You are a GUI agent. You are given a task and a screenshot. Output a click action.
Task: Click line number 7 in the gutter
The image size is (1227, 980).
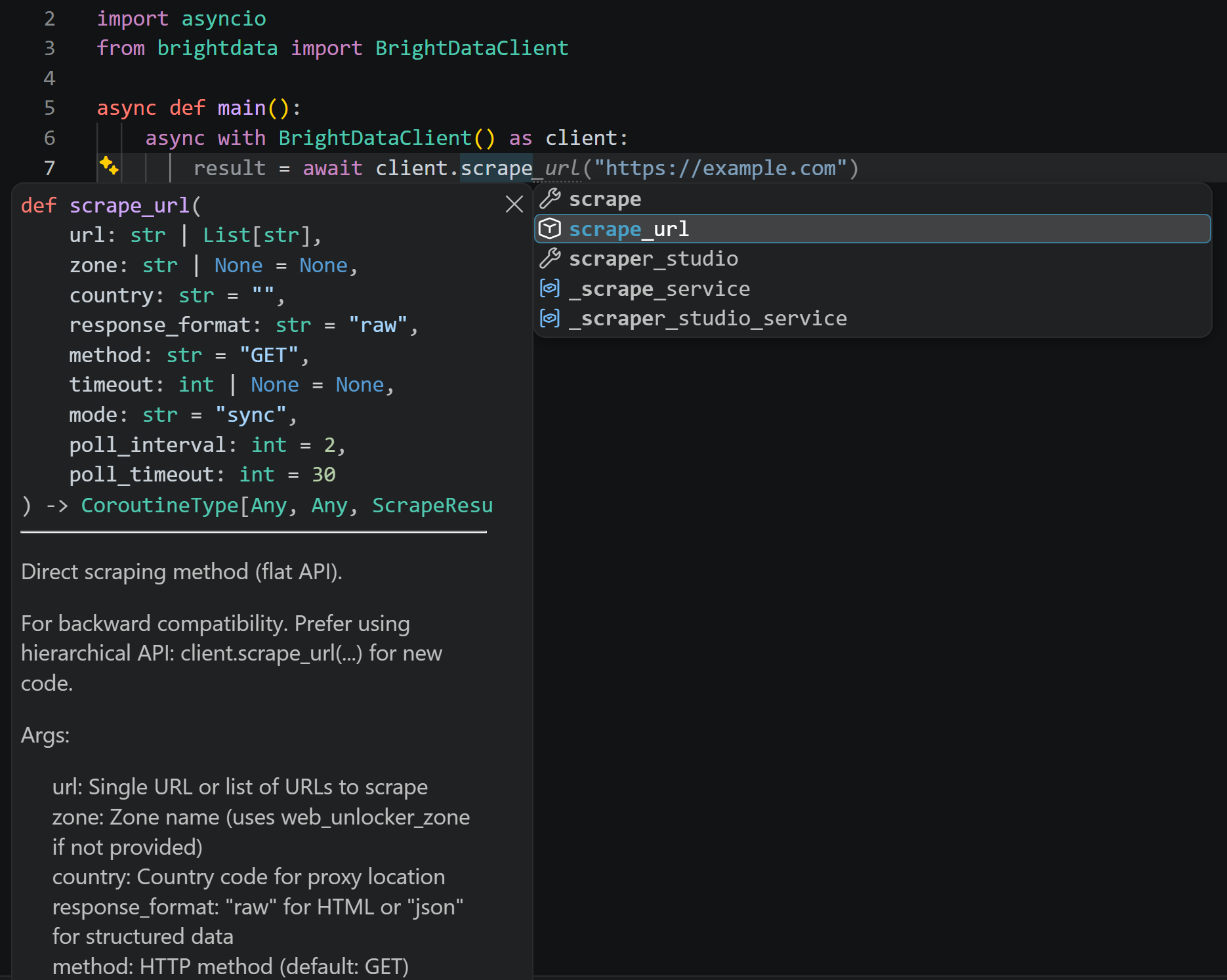coord(49,168)
